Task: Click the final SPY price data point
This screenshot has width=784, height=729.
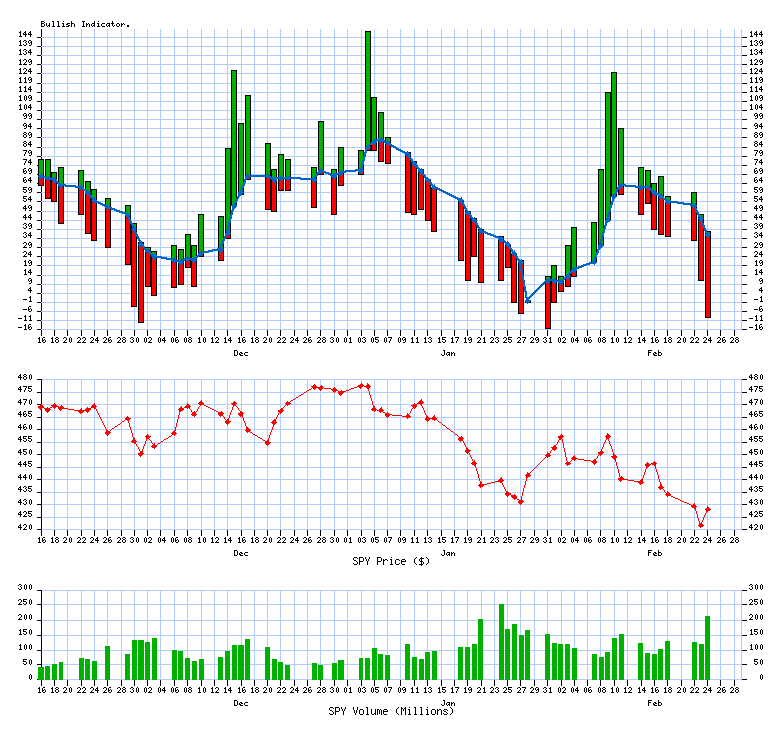Action: click(708, 509)
